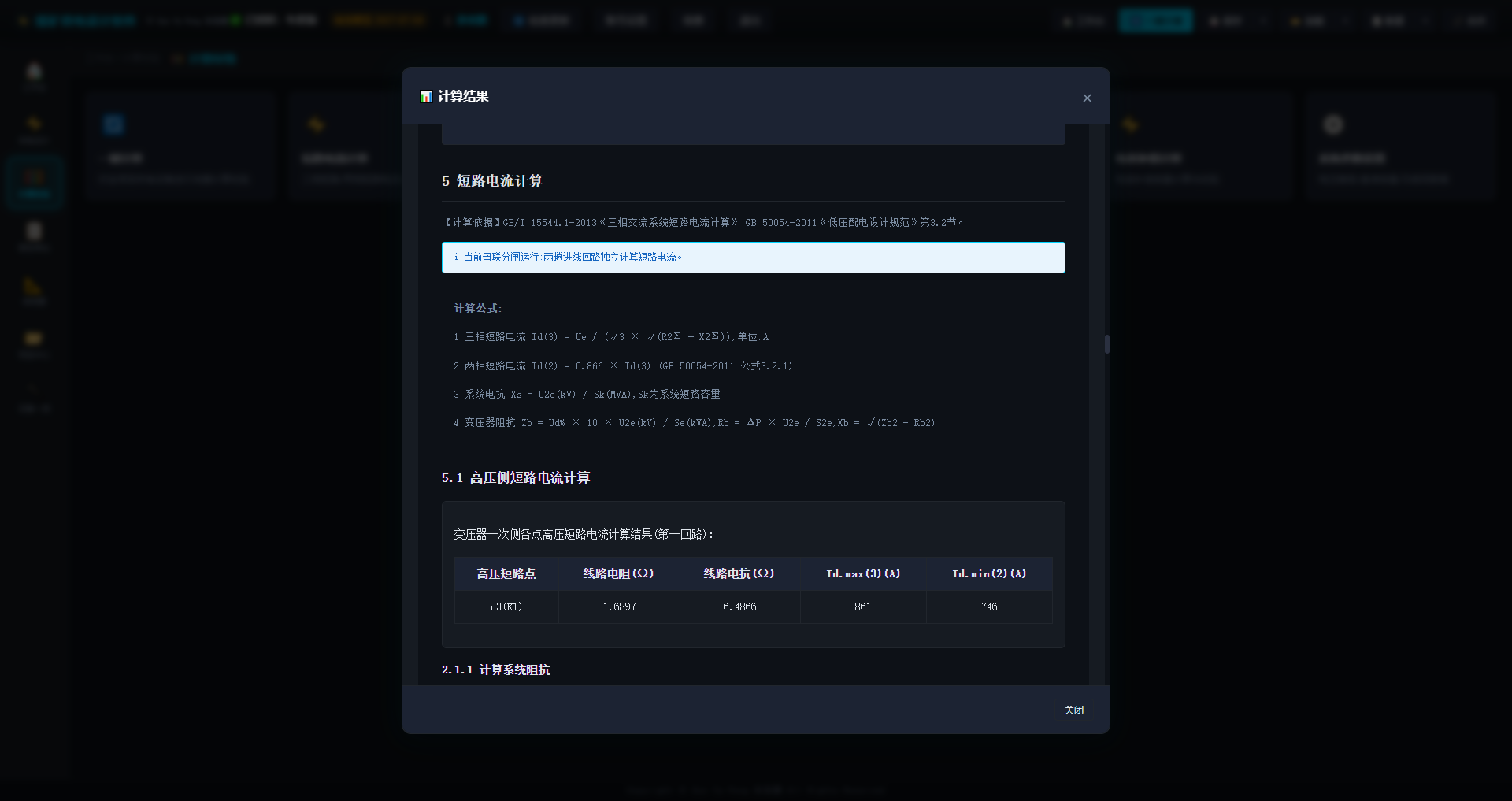Viewport: 1512px width, 801px height.
Task: Click the 861 max current cell
Action: tap(863, 606)
